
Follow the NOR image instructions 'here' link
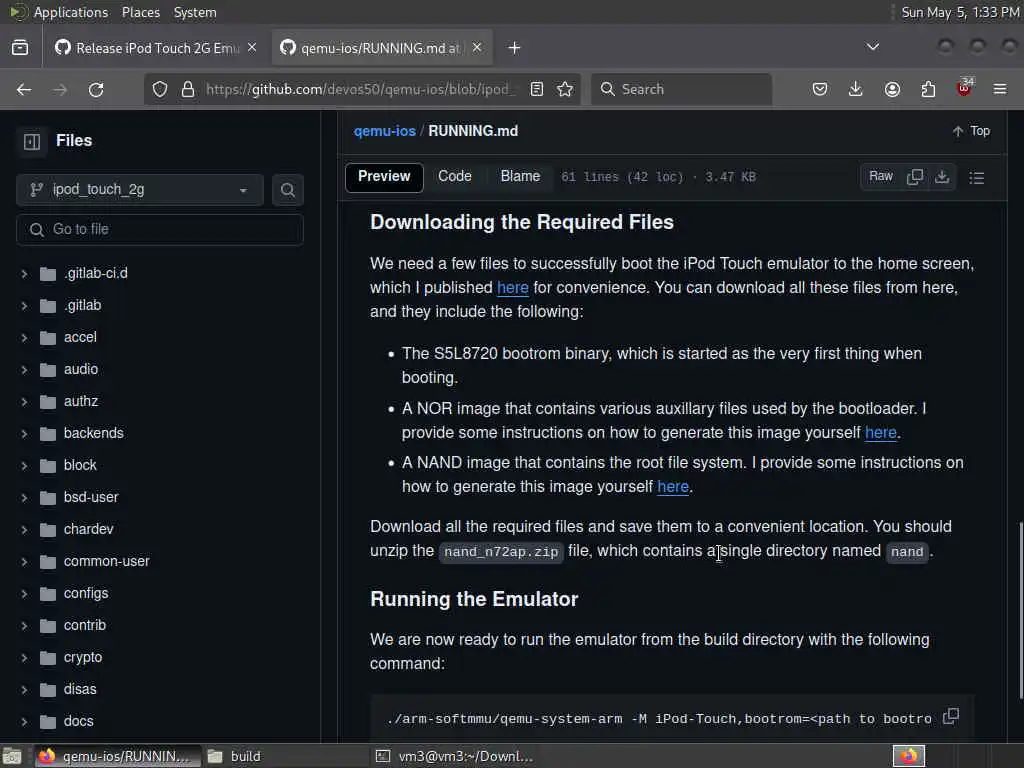880,433
